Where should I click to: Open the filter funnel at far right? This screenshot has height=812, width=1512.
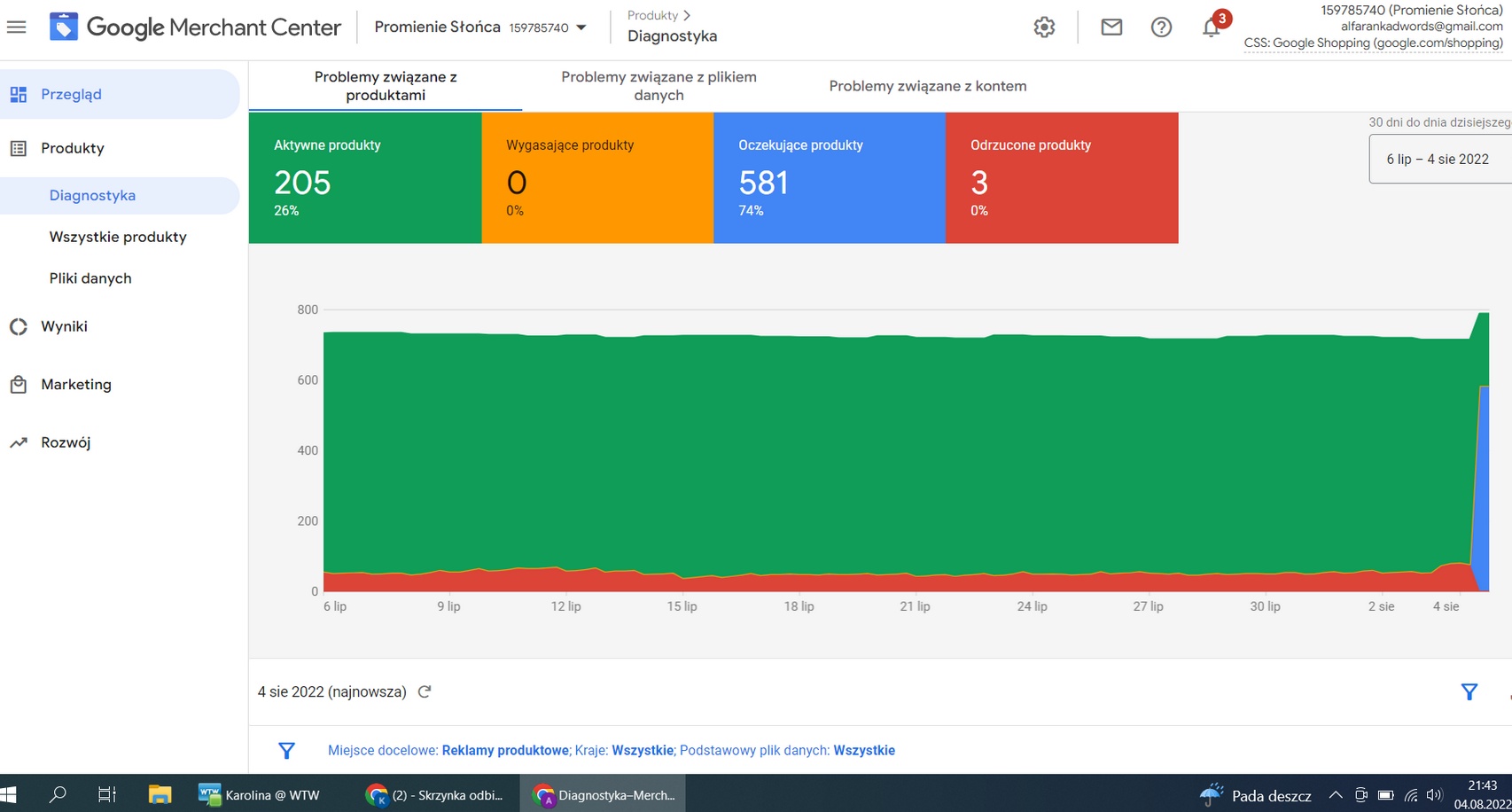pyautogui.click(x=1469, y=691)
